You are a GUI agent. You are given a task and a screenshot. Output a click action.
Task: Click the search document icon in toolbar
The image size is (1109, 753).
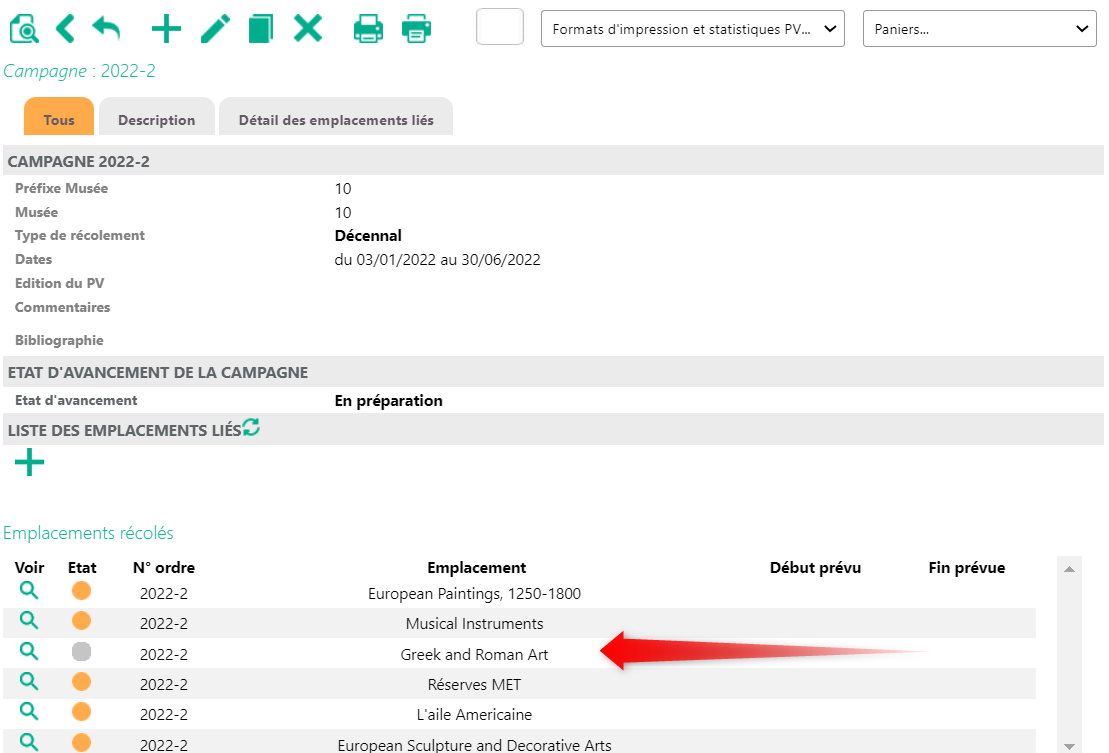click(24, 29)
